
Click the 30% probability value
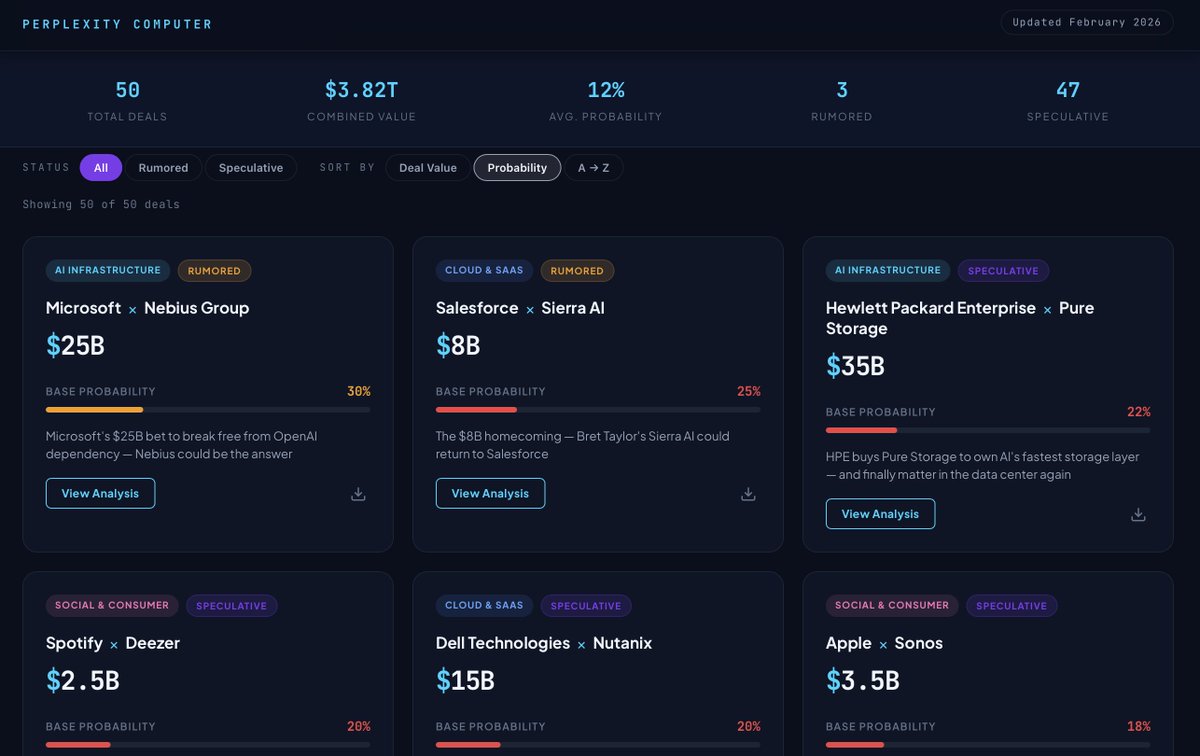point(359,391)
